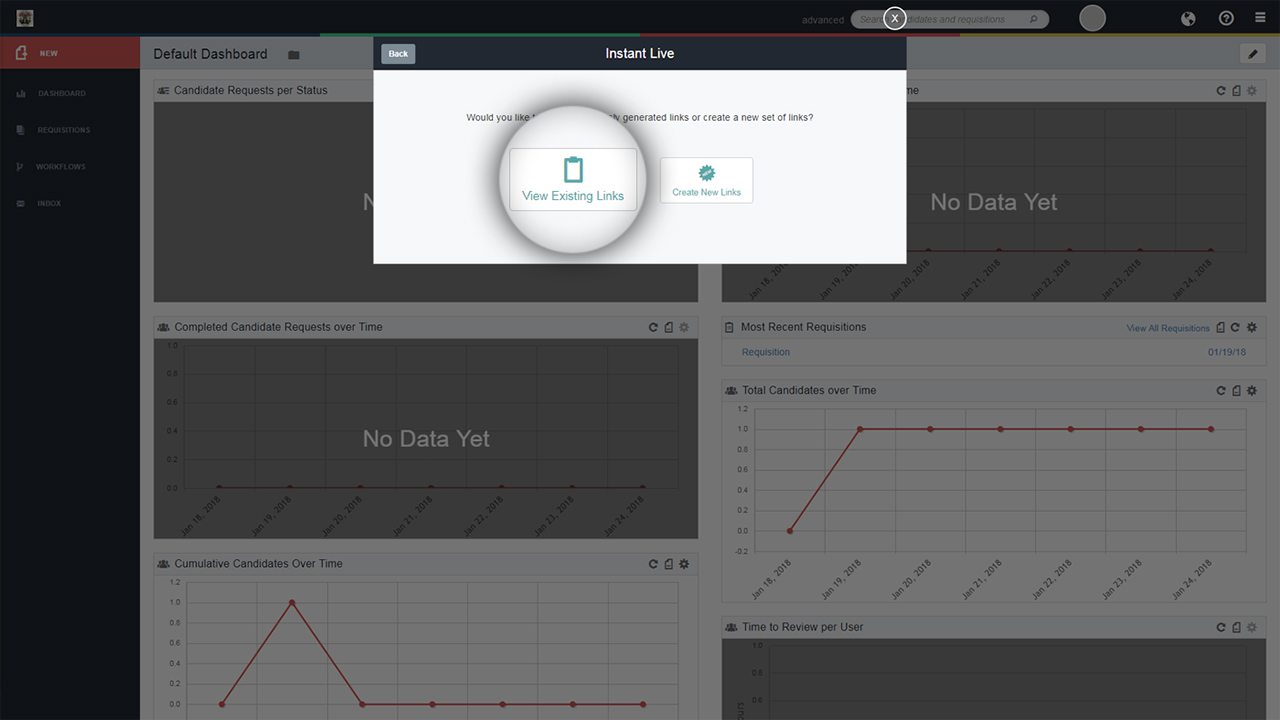Refresh the Total Candidates over Time widget
The height and width of the screenshot is (720, 1280).
coord(1221,391)
